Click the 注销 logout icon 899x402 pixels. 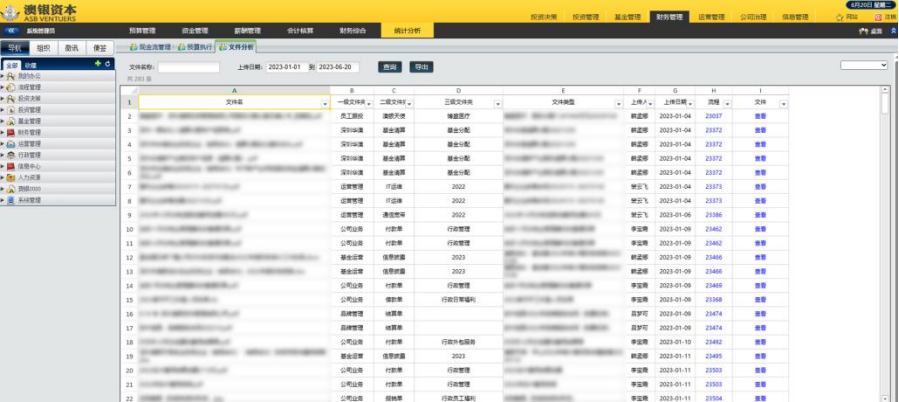[x=878, y=17]
